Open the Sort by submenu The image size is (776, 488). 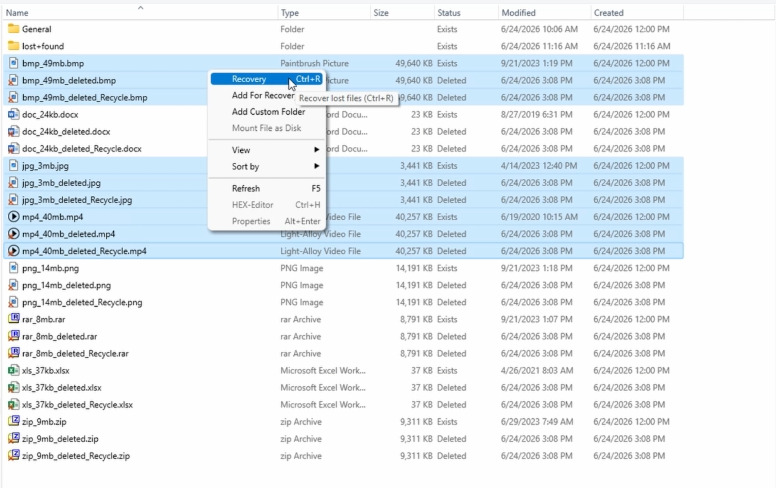(x=266, y=167)
